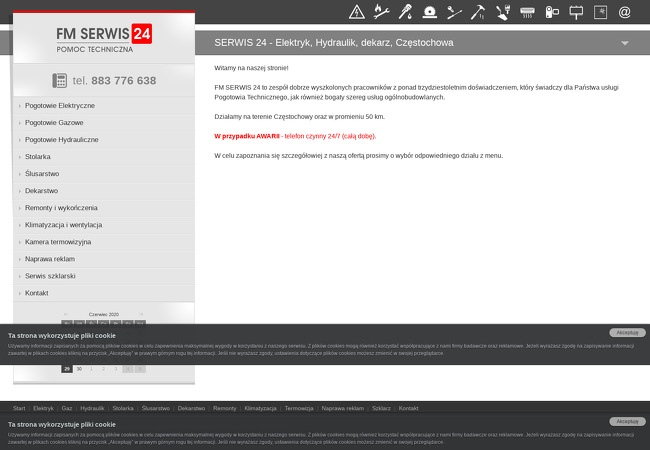The image size is (650, 450).
Task: Select Pogotowie Hydrauliczne sidebar item
Action: (x=104, y=140)
